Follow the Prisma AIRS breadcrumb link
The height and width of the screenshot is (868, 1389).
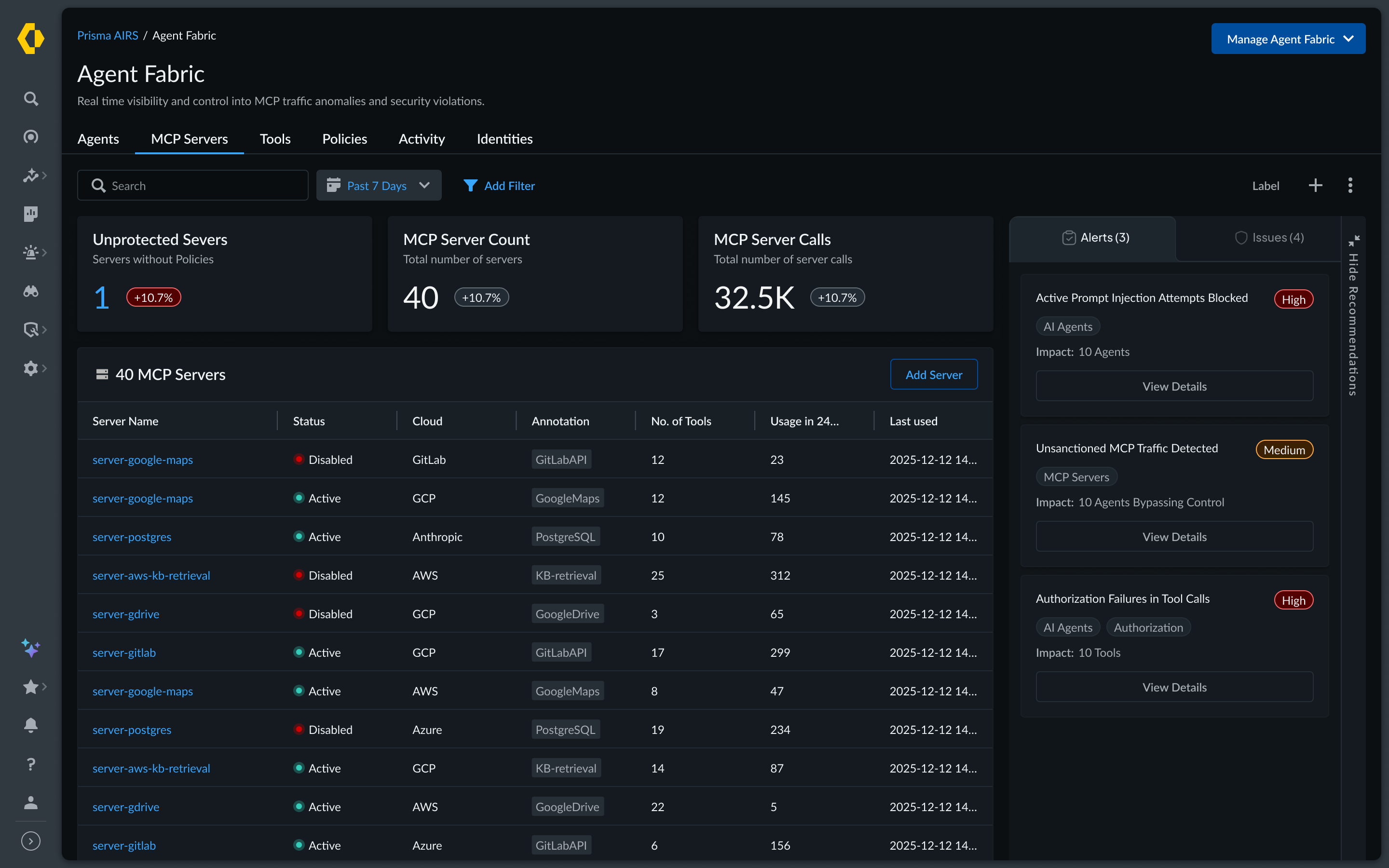(108, 35)
